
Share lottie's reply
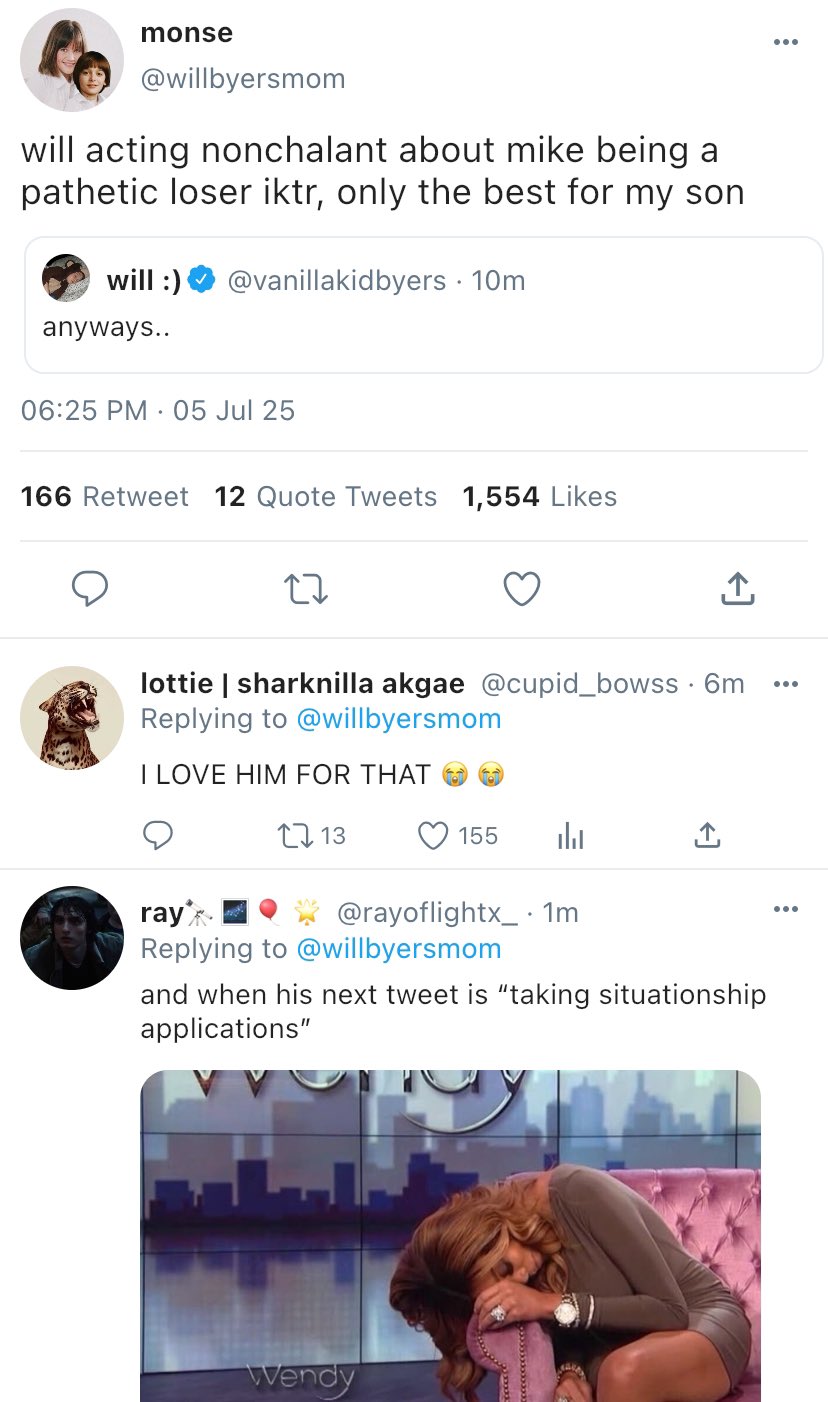click(x=706, y=835)
